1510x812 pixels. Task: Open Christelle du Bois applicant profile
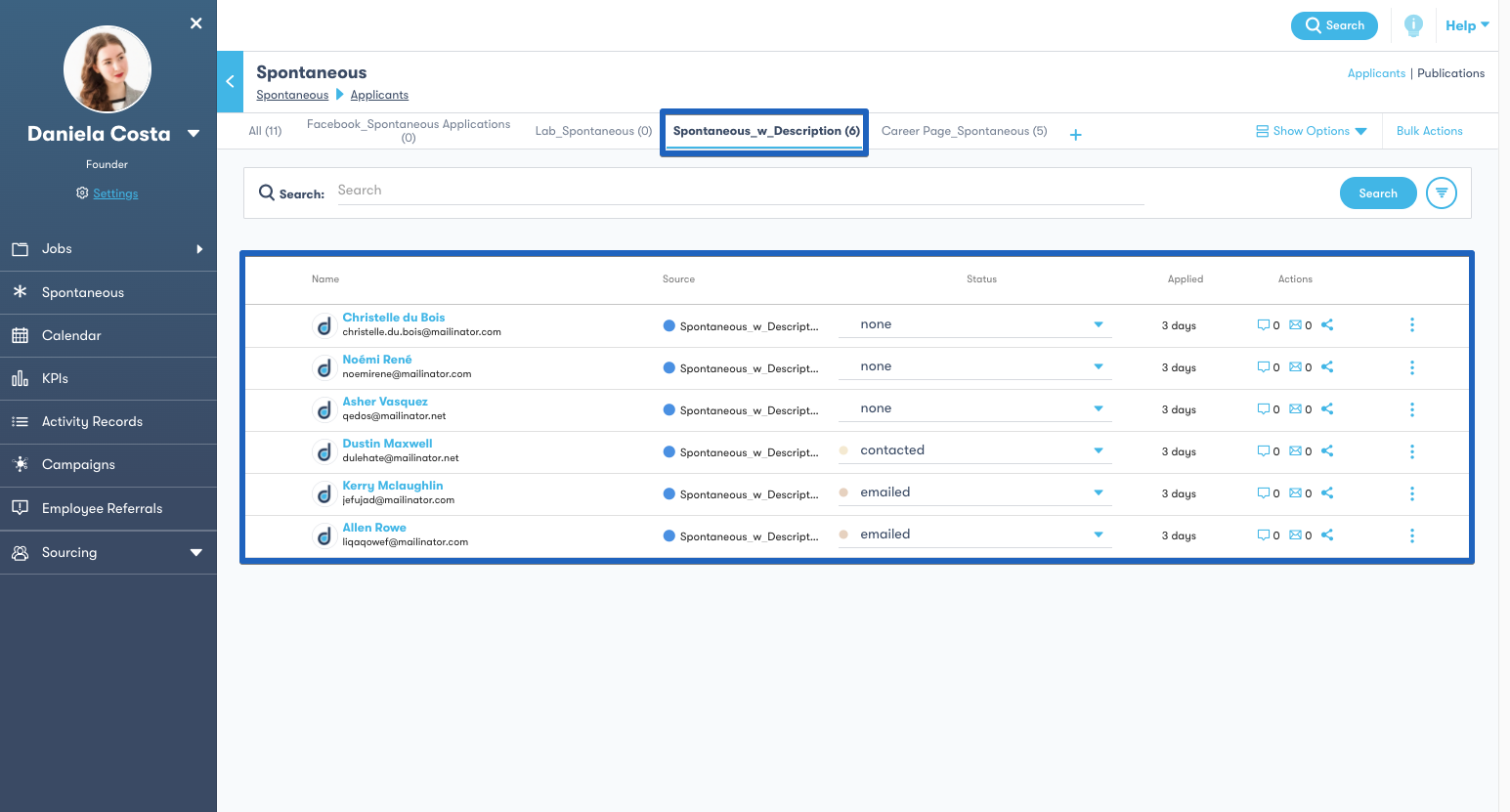pos(393,318)
